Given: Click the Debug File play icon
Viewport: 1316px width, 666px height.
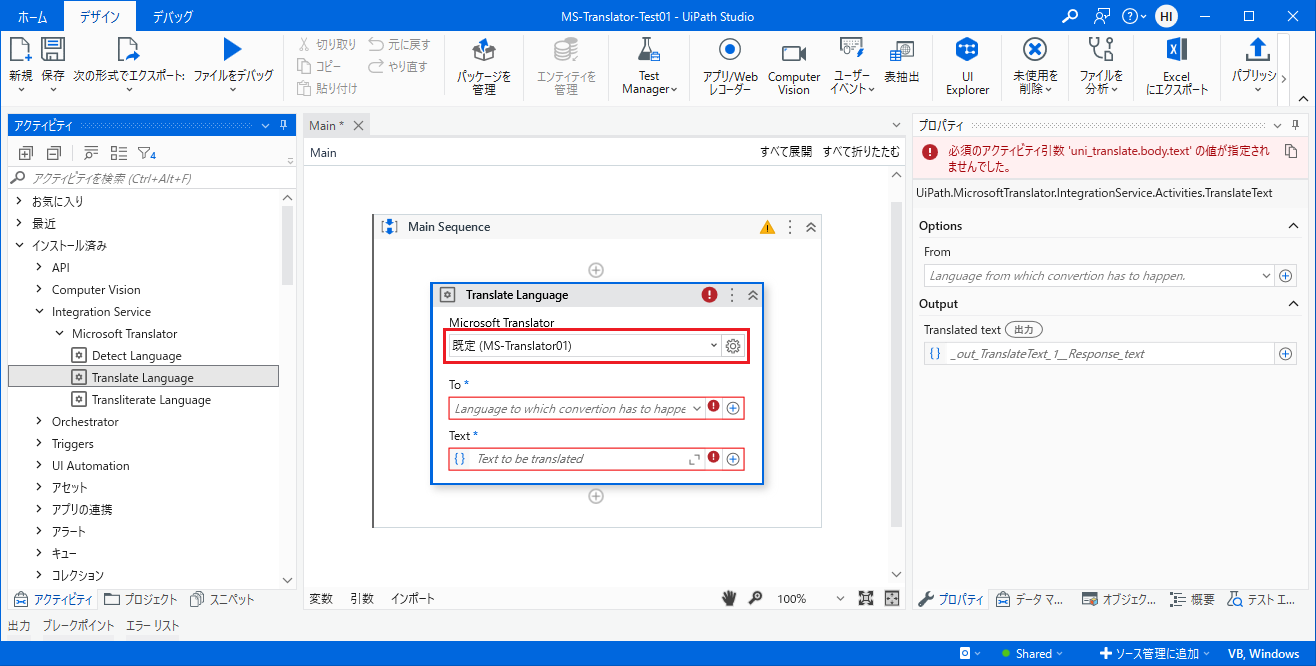Looking at the screenshot, I should (x=232, y=50).
